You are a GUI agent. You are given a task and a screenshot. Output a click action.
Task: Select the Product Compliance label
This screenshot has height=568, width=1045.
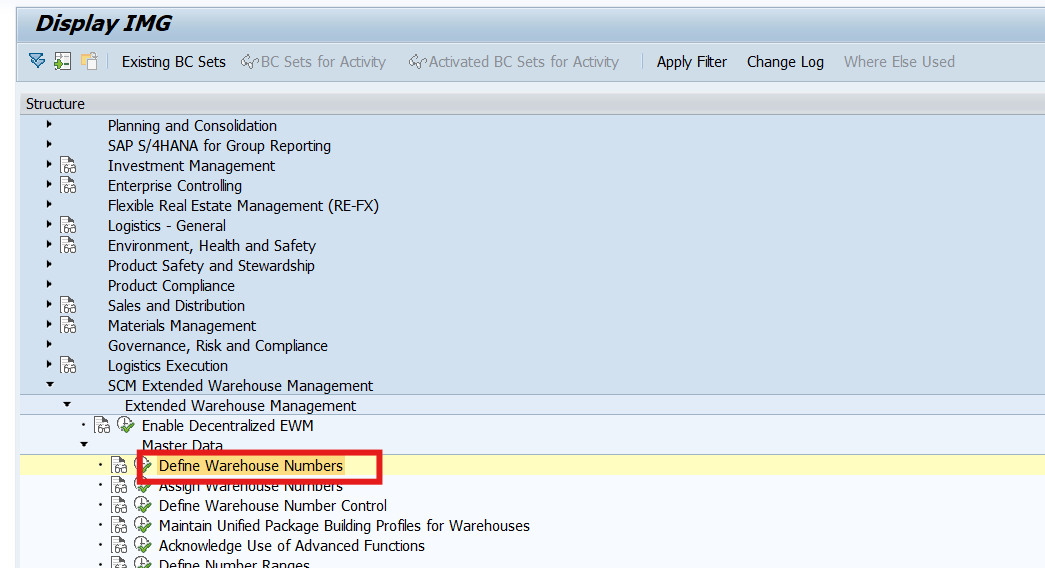(171, 285)
